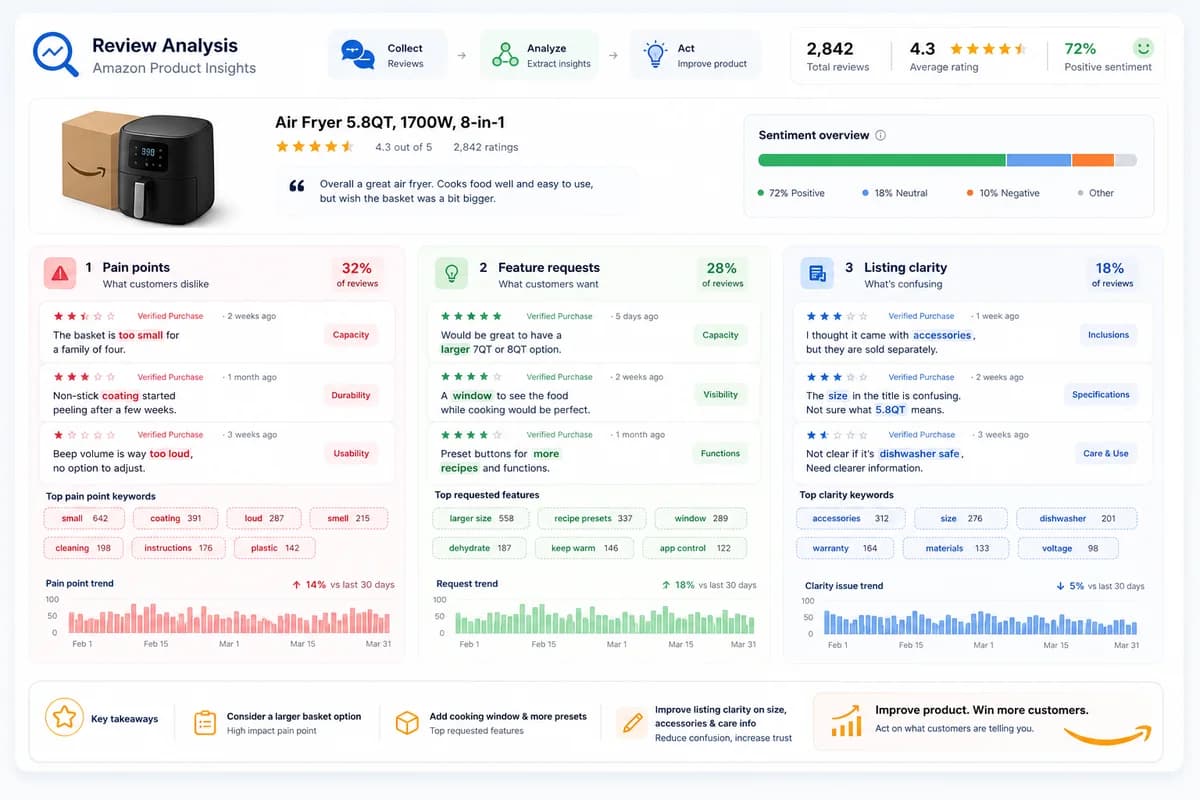
Task: Select the Act Improve product step
Action: coord(695,55)
